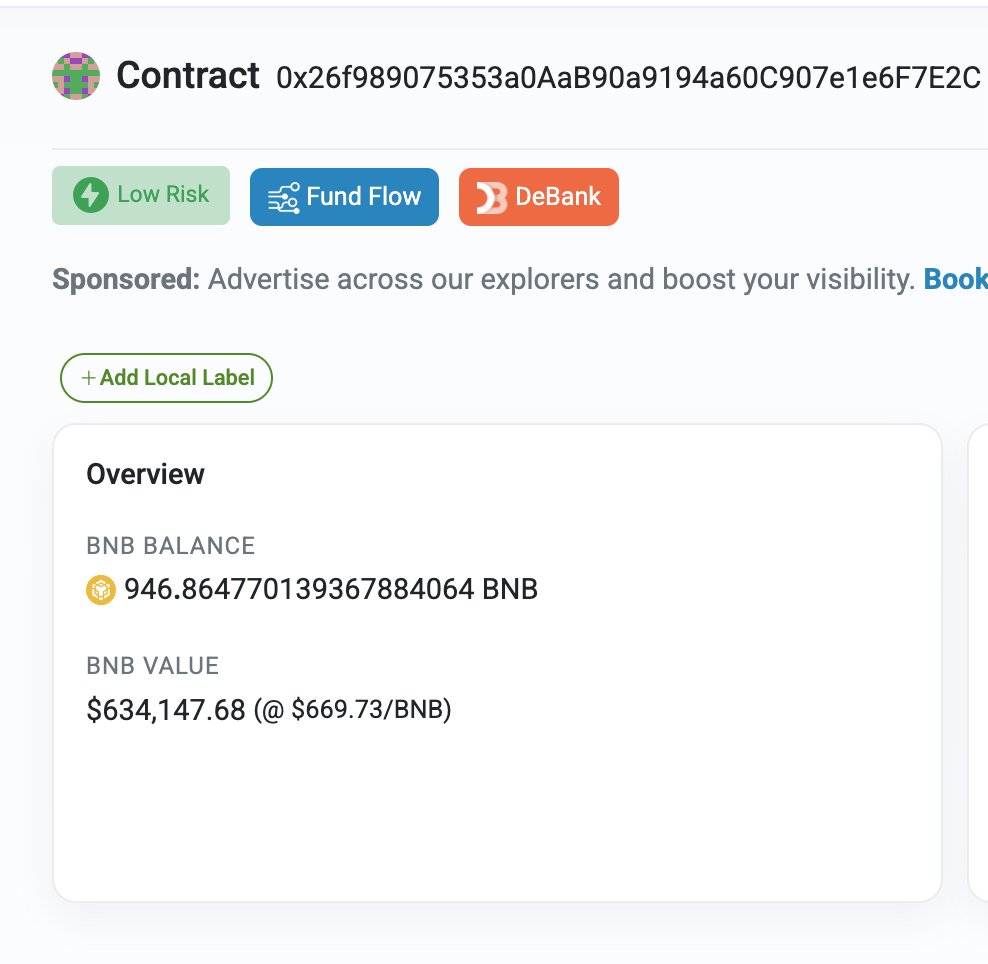Click the @ $669.73/BNB price text

point(353,710)
